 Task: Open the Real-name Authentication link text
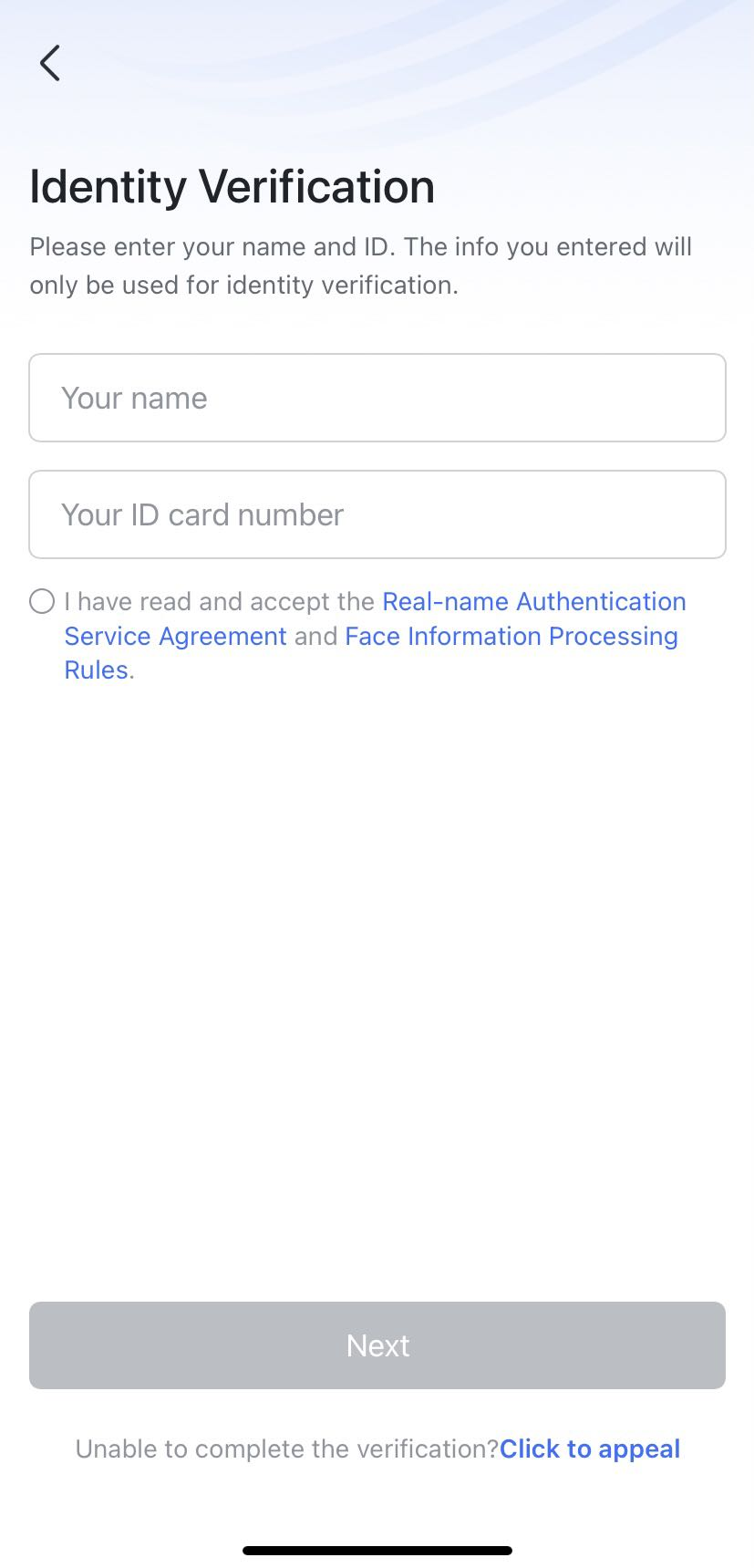coord(533,601)
